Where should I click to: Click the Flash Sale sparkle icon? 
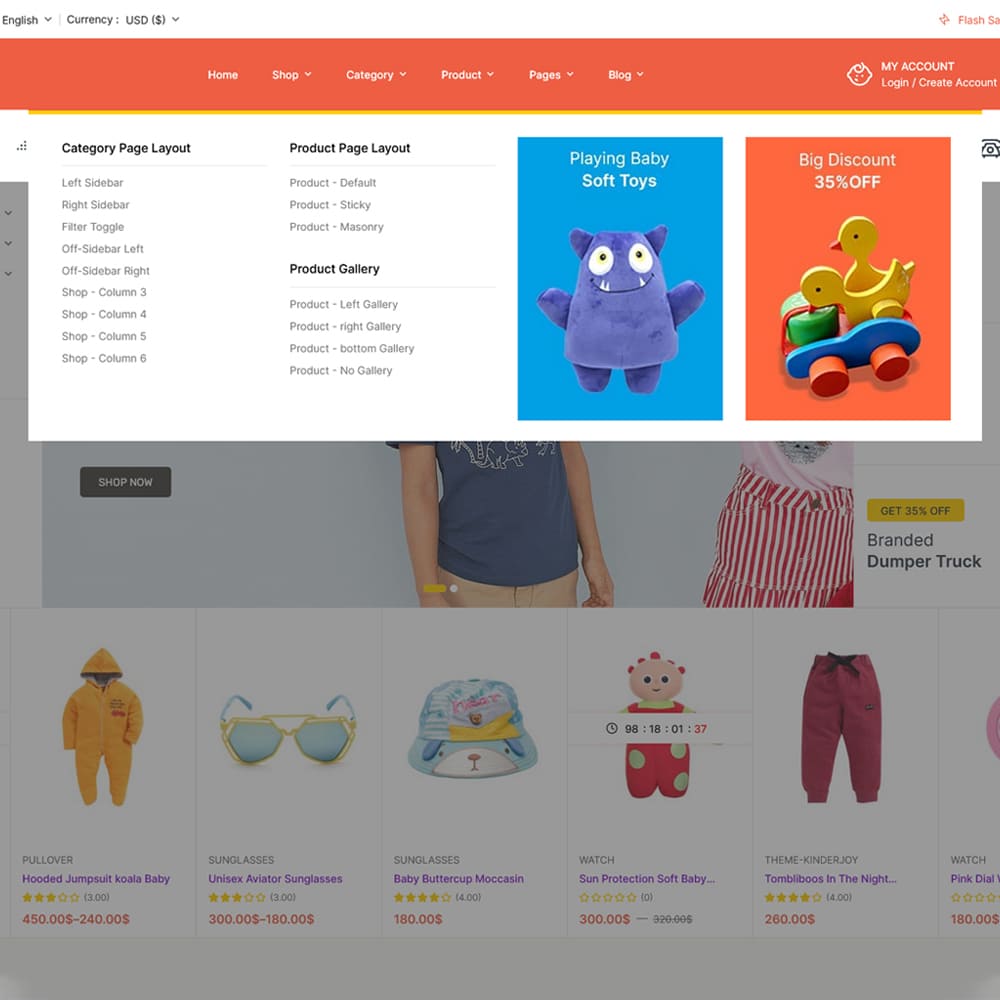944,20
